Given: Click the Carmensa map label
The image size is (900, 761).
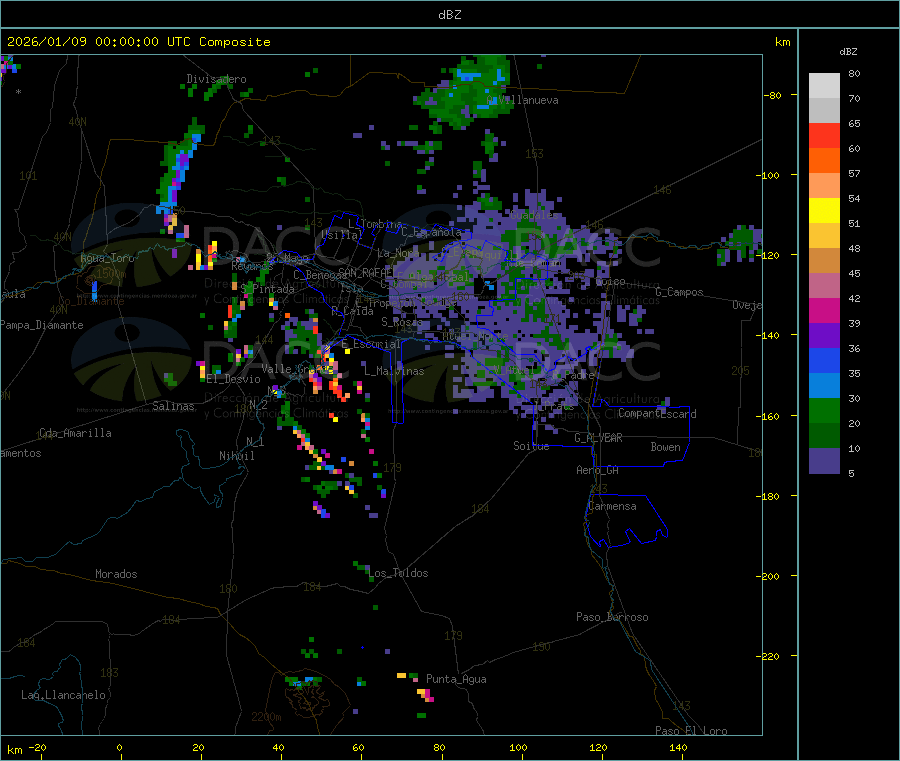Looking at the screenshot, I should pyautogui.click(x=613, y=506).
